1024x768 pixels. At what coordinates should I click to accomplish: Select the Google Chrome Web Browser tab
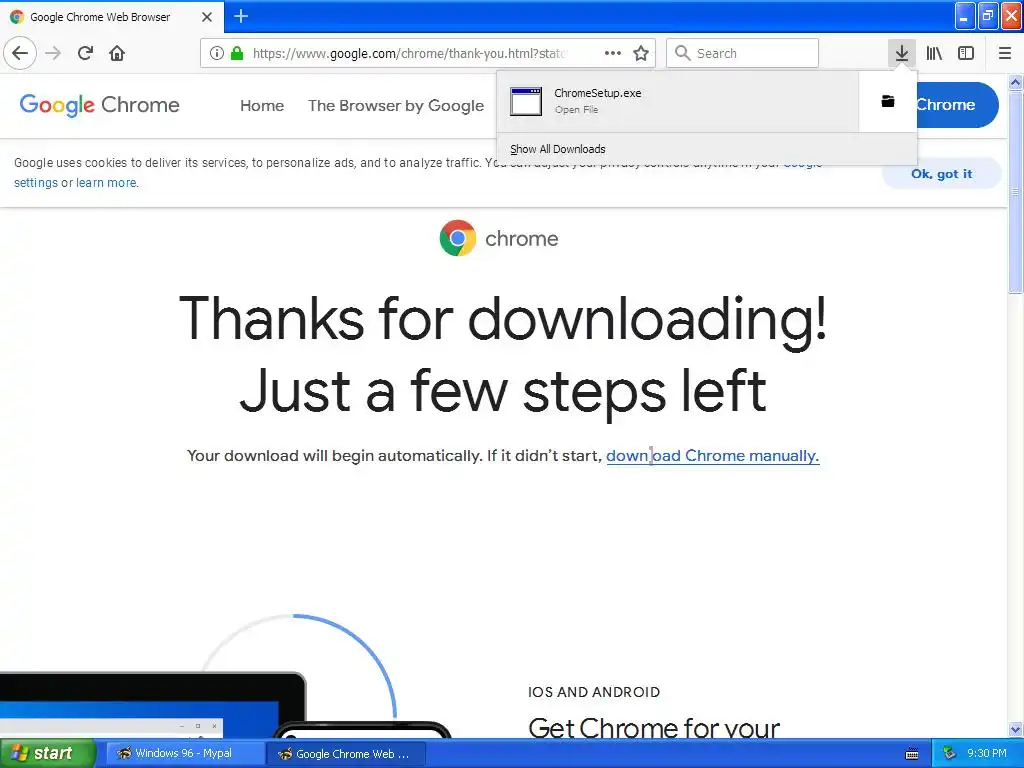(112, 17)
